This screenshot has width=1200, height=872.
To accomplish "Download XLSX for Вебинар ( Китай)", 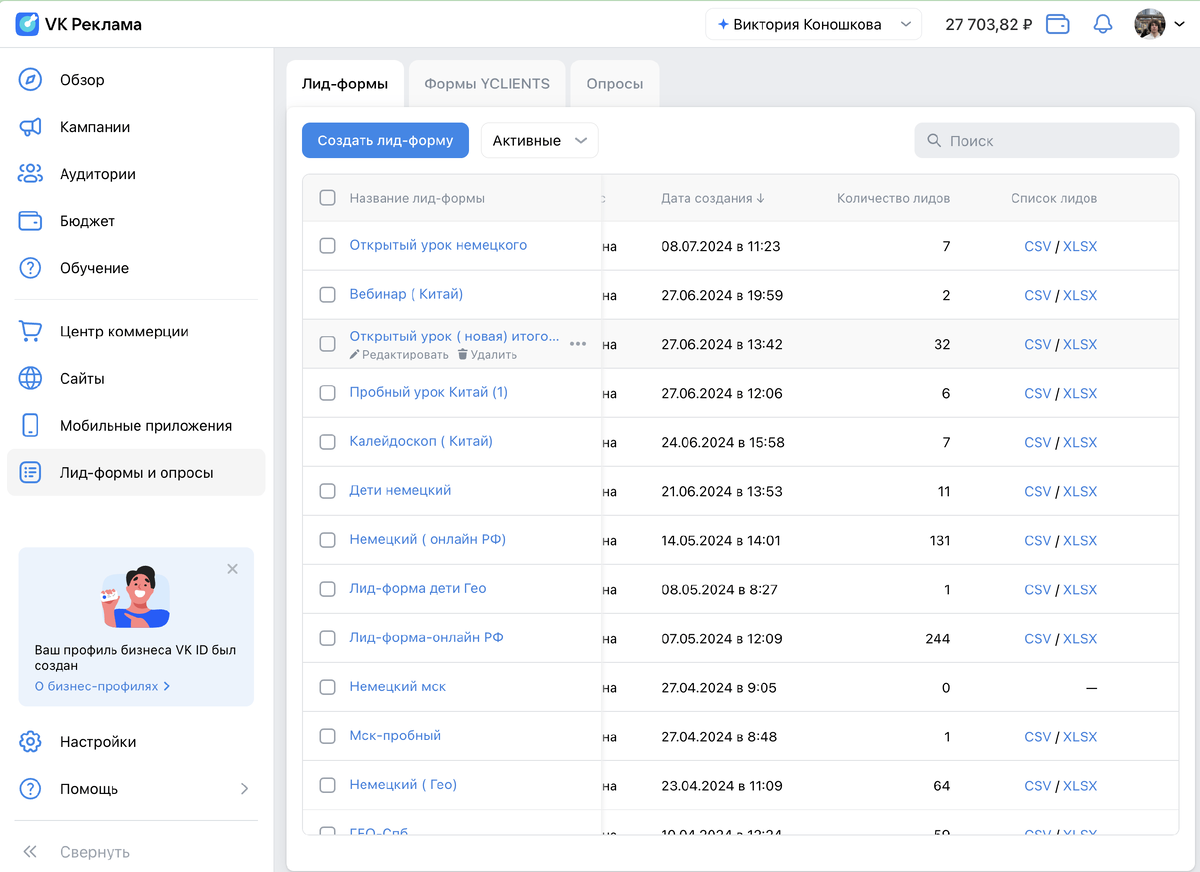I will [1080, 295].
